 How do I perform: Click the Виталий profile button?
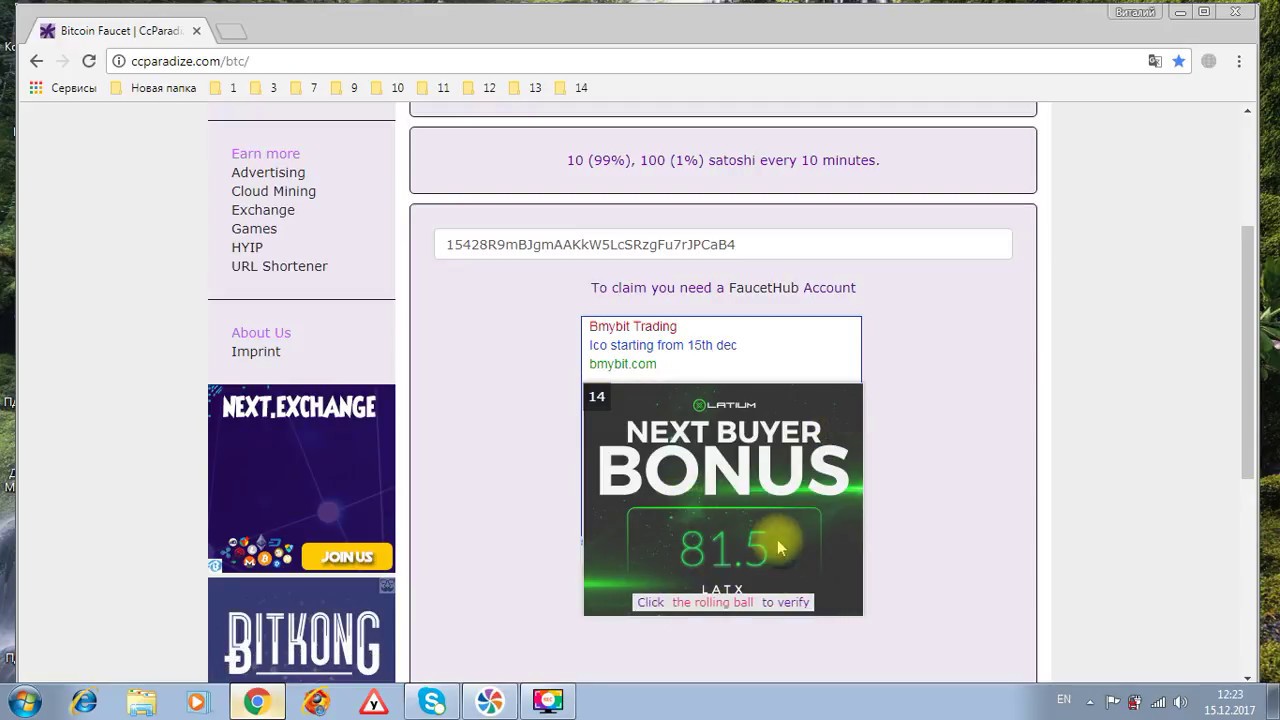click(1135, 12)
